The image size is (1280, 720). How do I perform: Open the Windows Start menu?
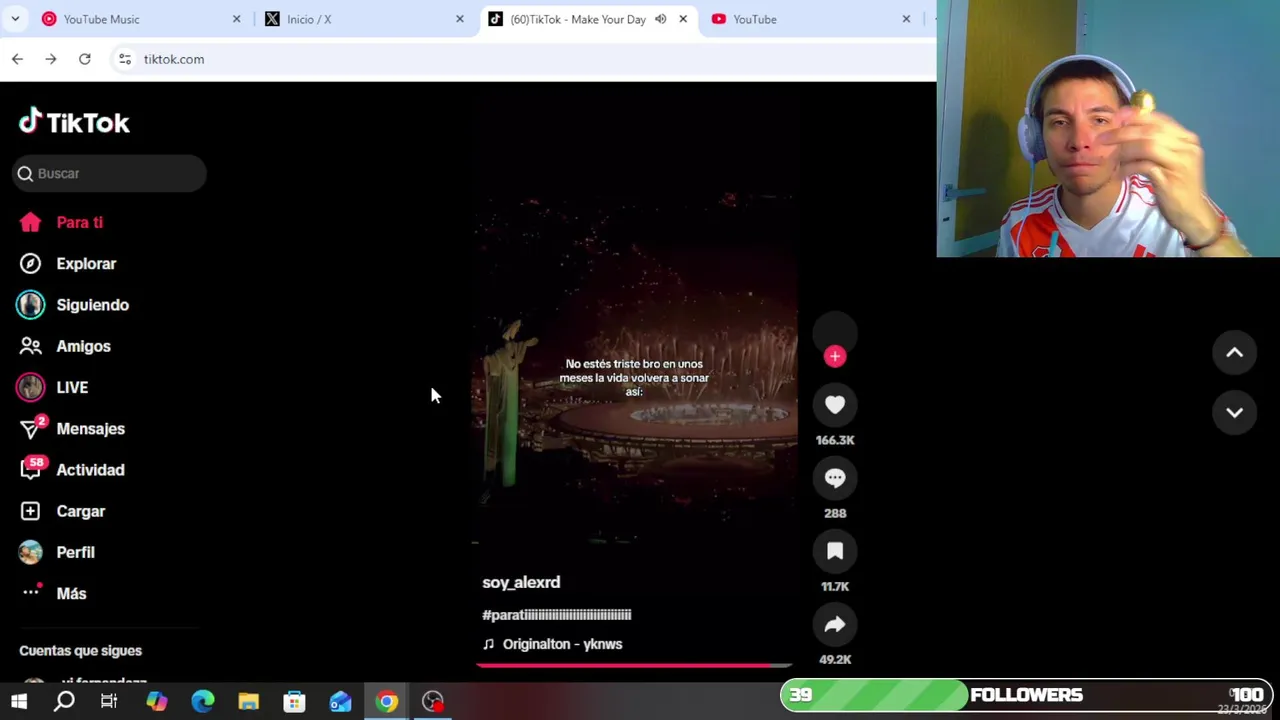(19, 702)
